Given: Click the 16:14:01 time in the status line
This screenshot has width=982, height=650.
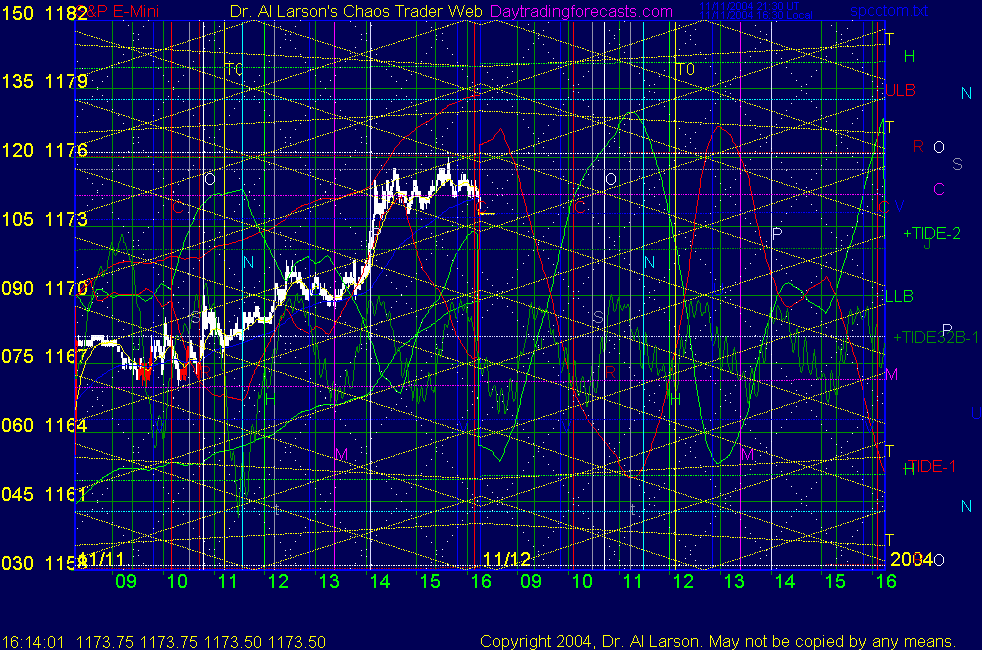Looking at the screenshot, I should coord(33,642).
